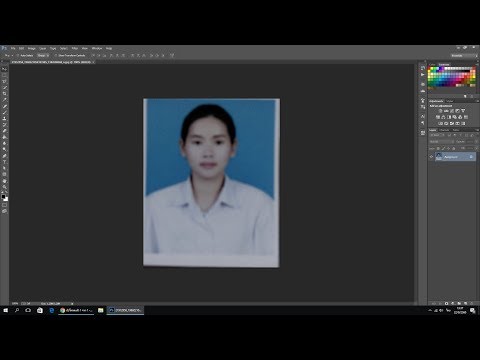Switch to the Color panel tab
The image size is (480, 360).
pos(432,65)
